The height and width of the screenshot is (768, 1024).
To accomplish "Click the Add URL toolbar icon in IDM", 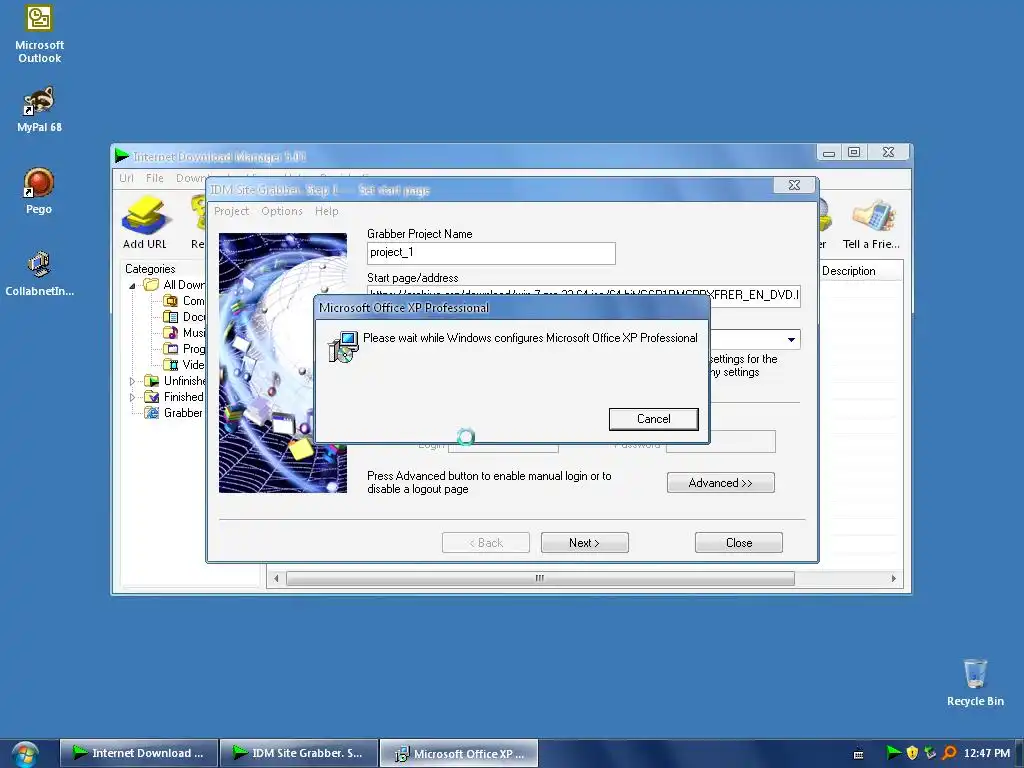I will (x=144, y=223).
